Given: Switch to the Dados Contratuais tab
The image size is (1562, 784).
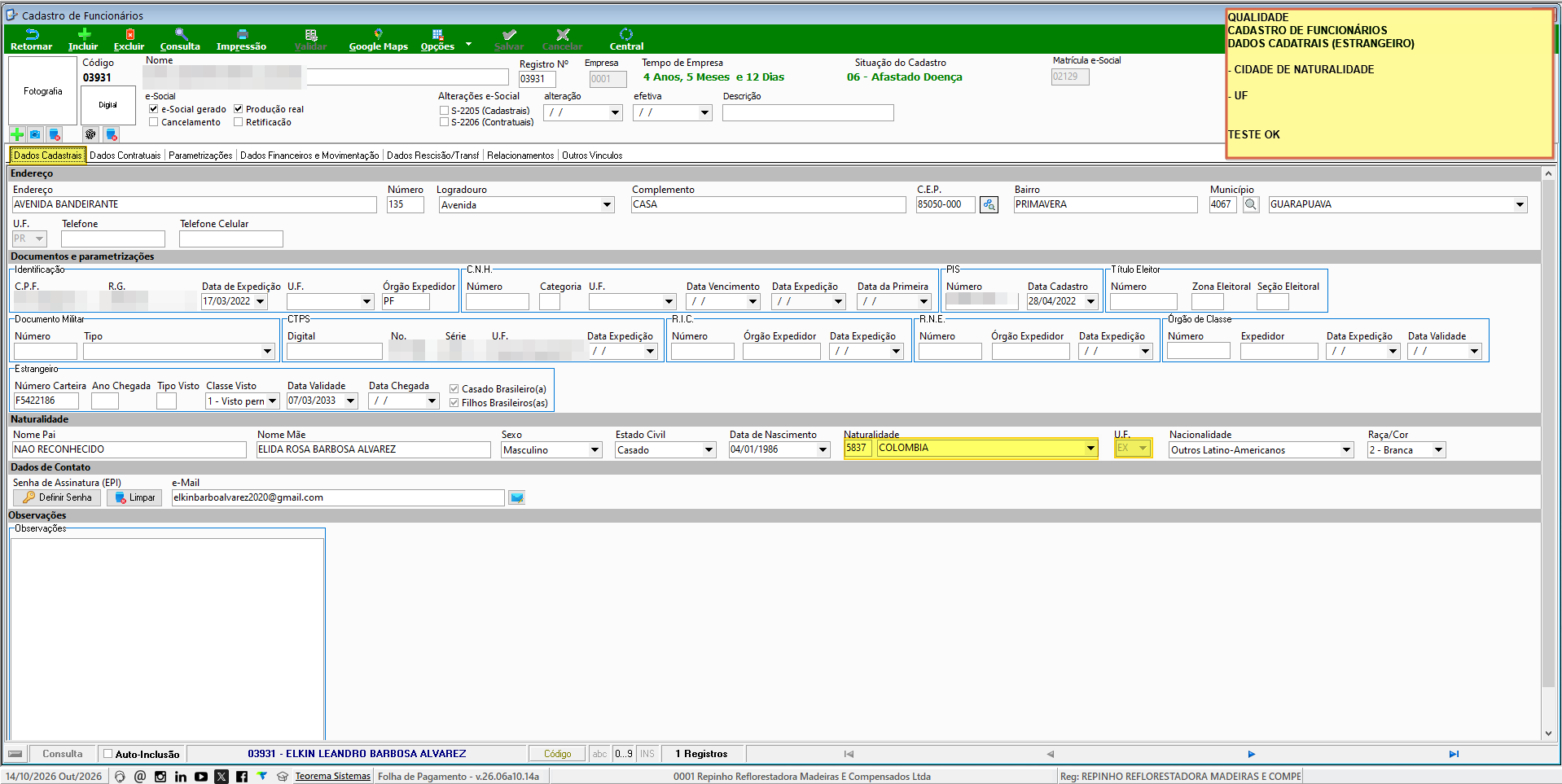Looking at the screenshot, I should click(x=125, y=155).
